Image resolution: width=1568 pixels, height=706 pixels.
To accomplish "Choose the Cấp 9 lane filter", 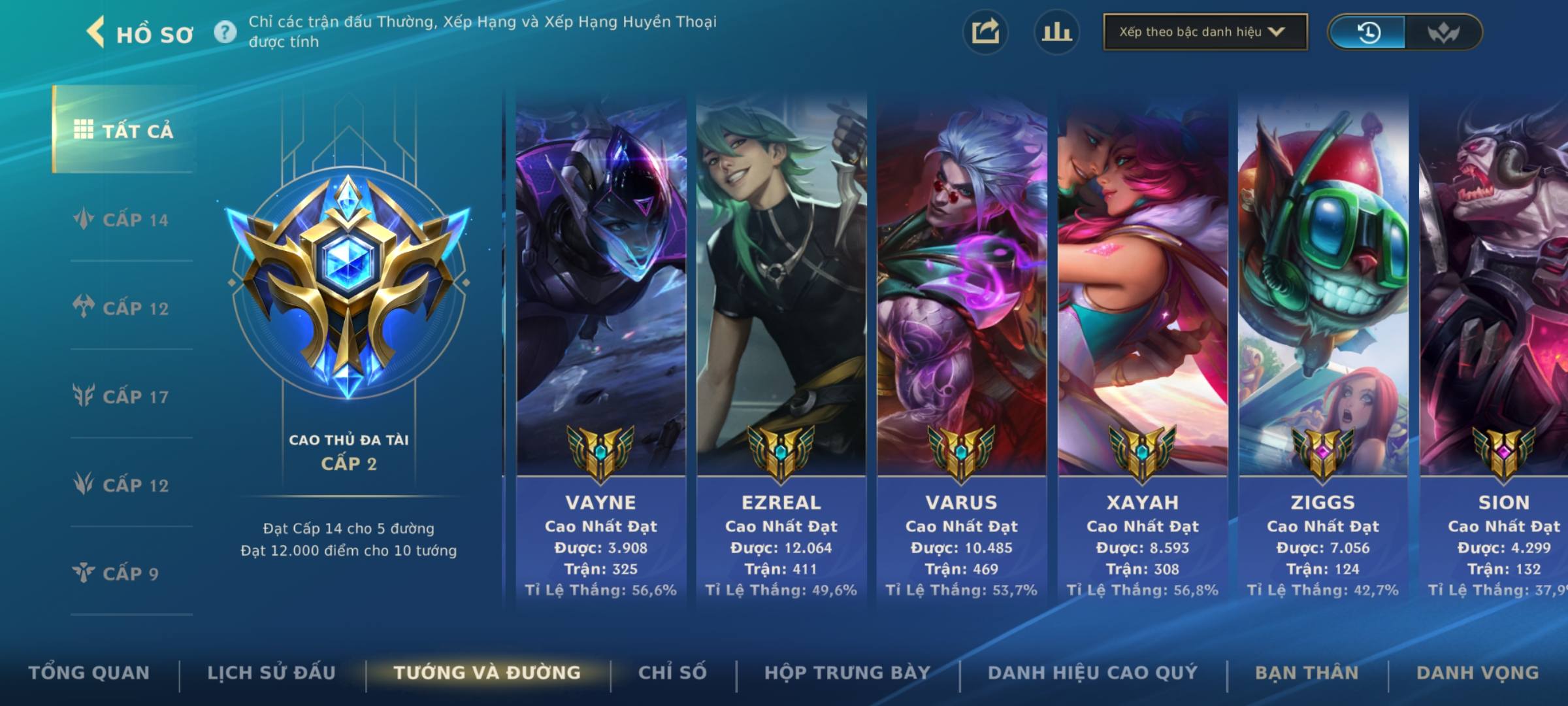I will click(116, 573).
